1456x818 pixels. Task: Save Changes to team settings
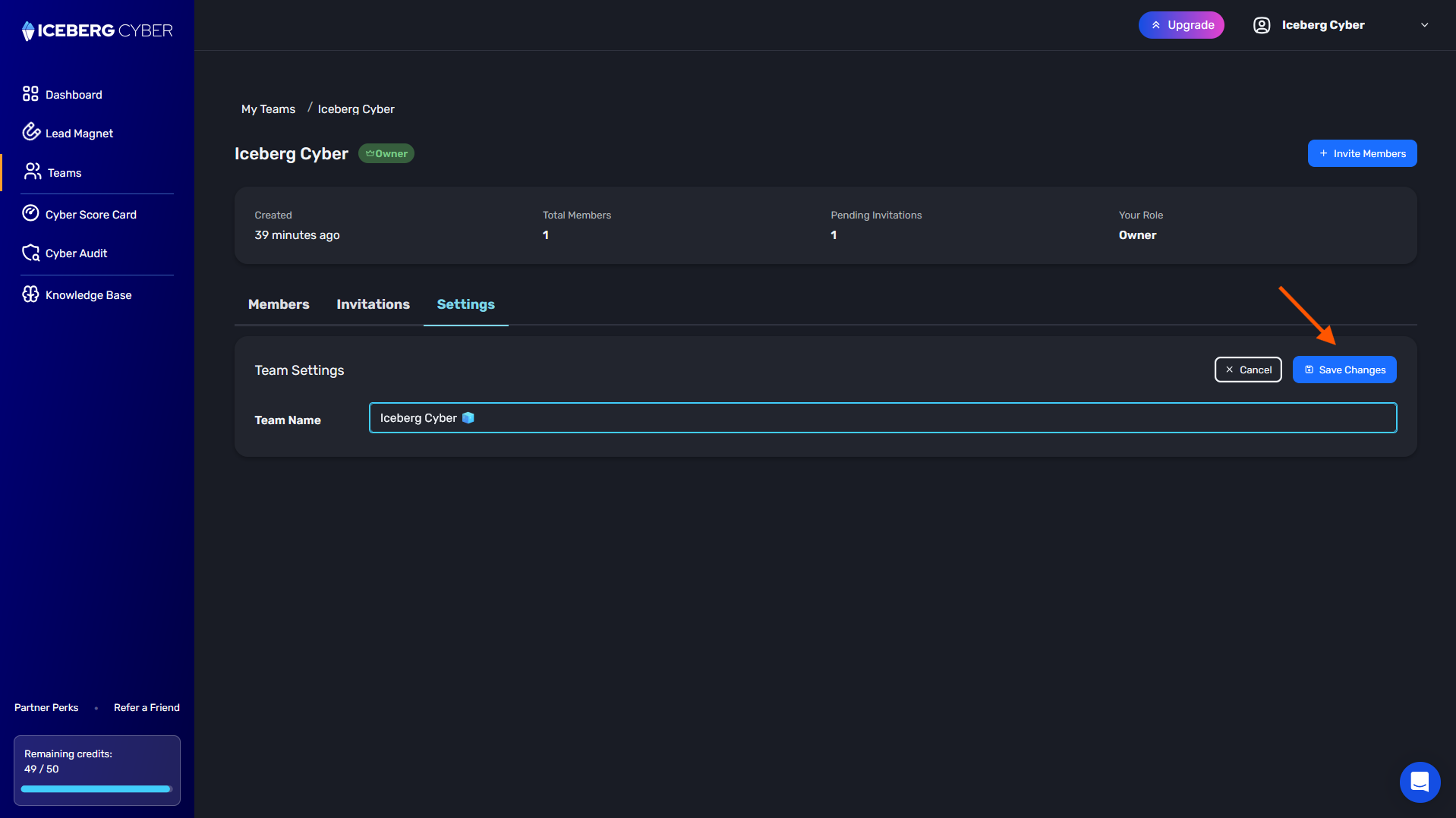[1344, 370]
